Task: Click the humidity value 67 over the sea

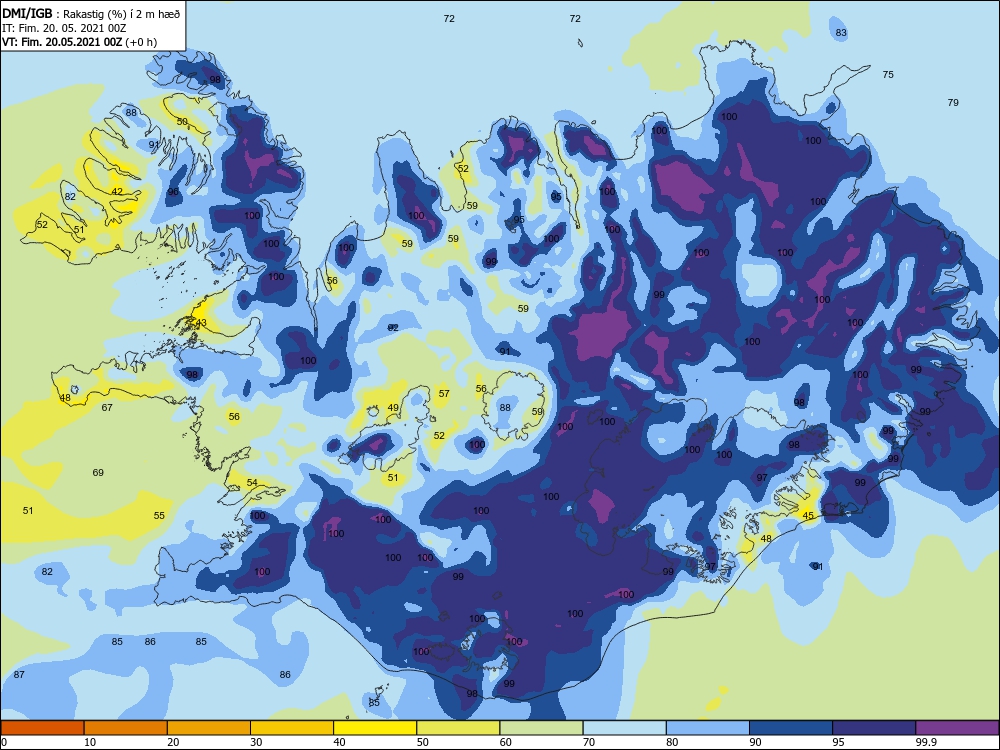Action: click(107, 407)
